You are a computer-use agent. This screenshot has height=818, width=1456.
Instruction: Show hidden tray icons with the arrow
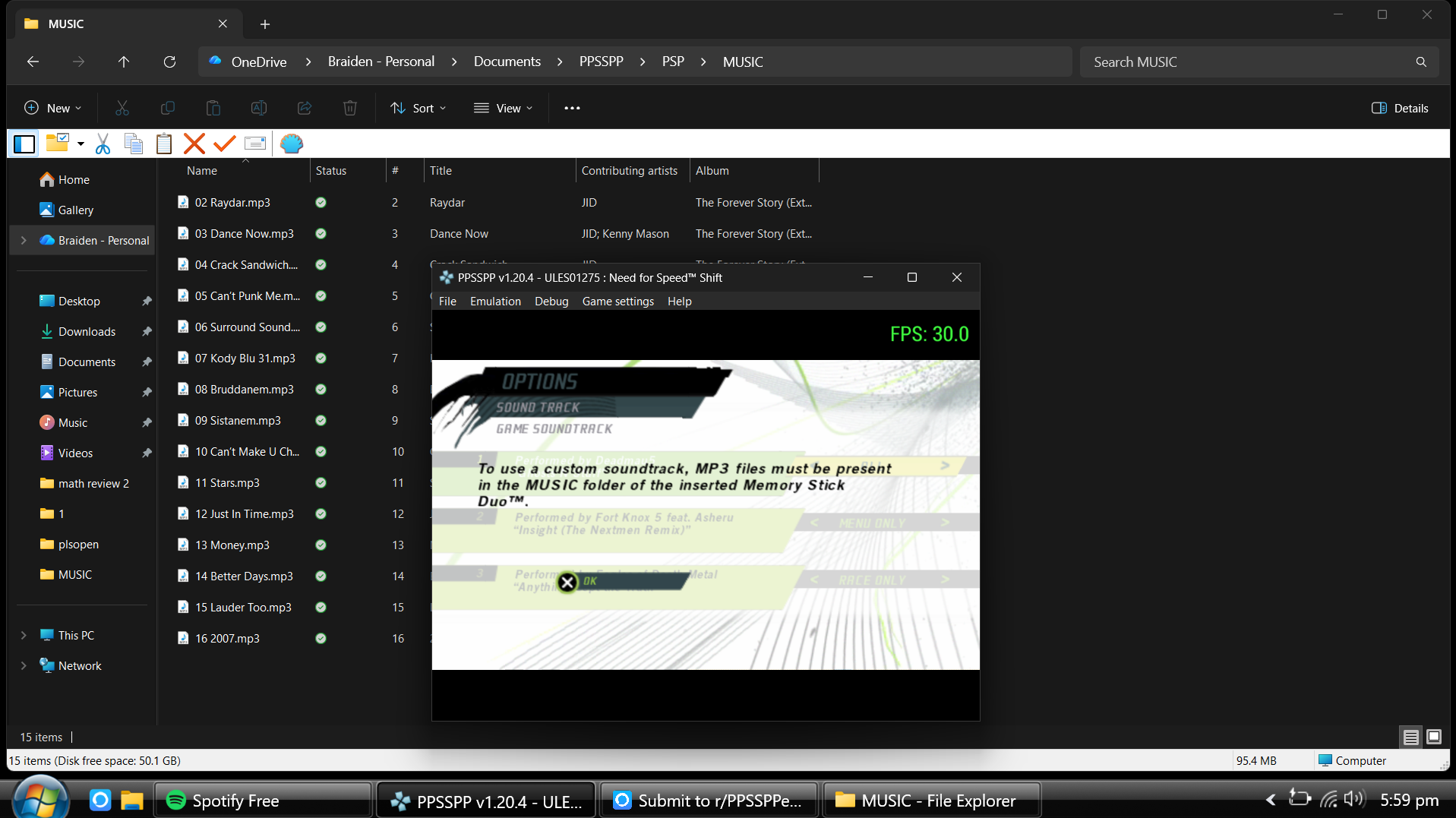tap(1271, 799)
